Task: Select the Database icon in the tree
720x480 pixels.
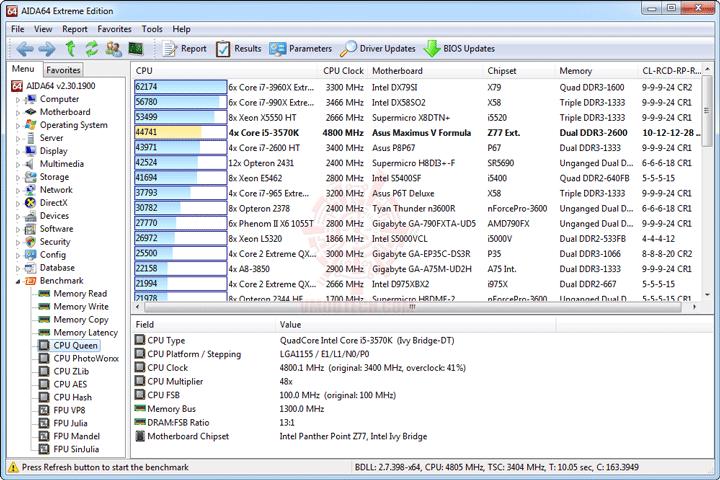Action: tap(30, 267)
